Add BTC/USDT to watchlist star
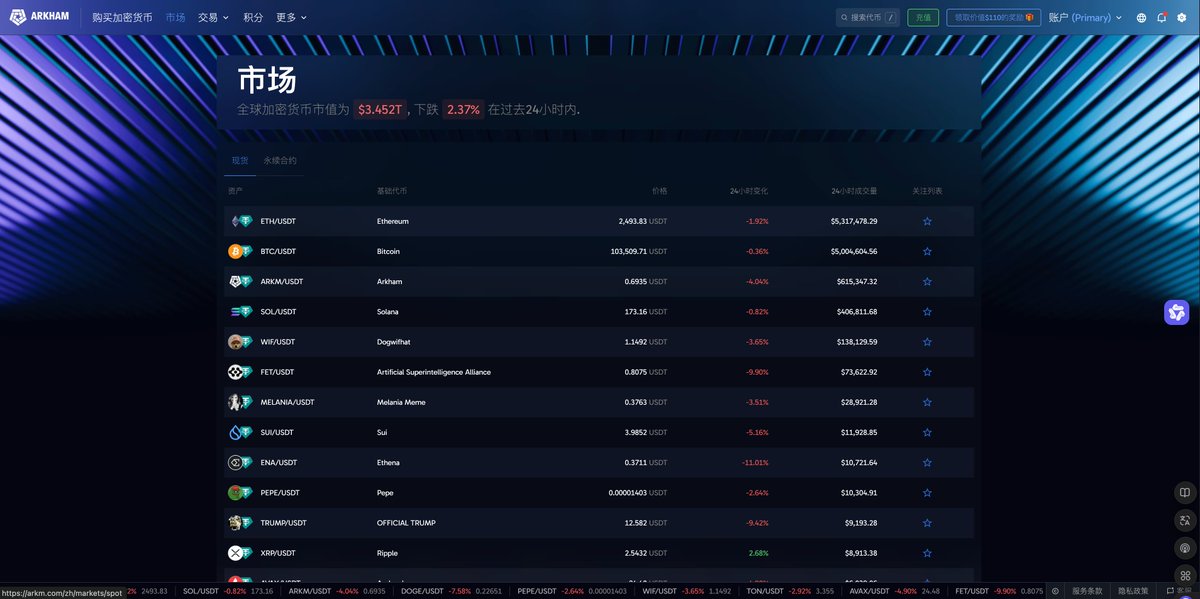The height and width of the screenshot is (599, 1200). coord(927,251)
